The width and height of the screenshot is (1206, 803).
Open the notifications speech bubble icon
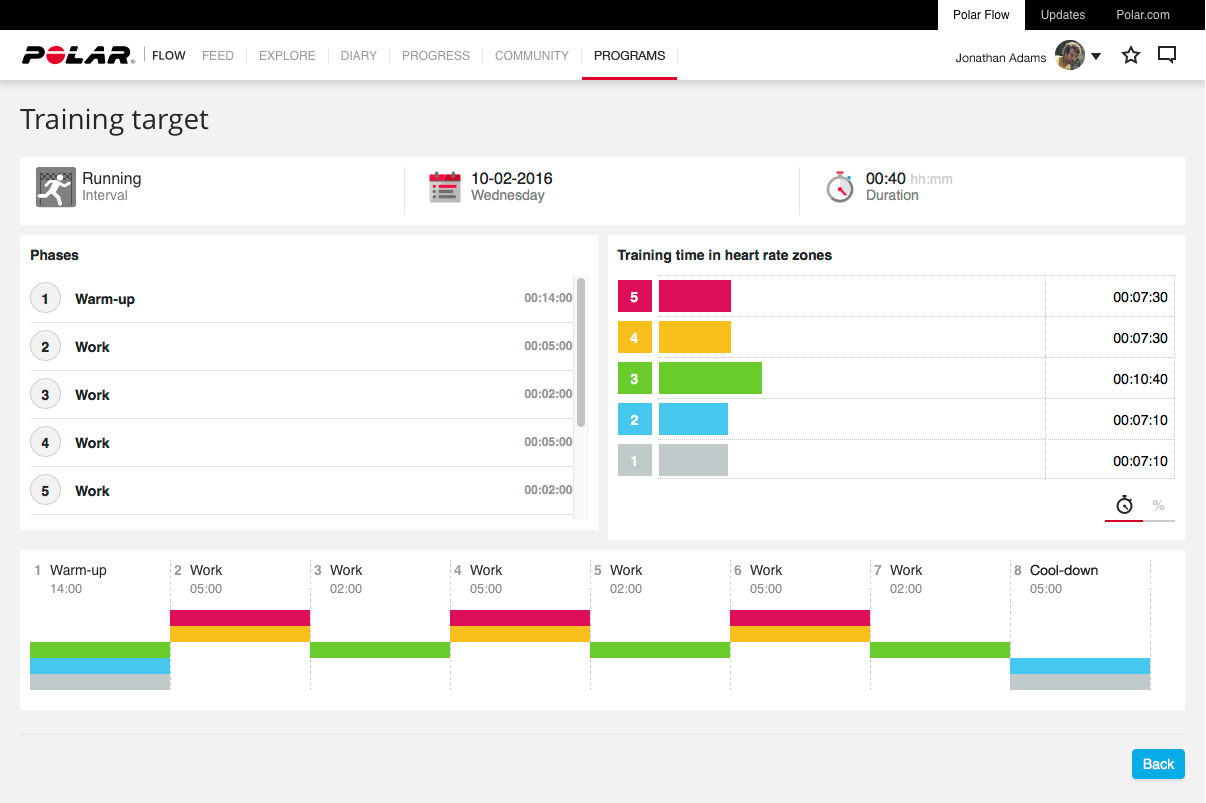(1166, 56)
